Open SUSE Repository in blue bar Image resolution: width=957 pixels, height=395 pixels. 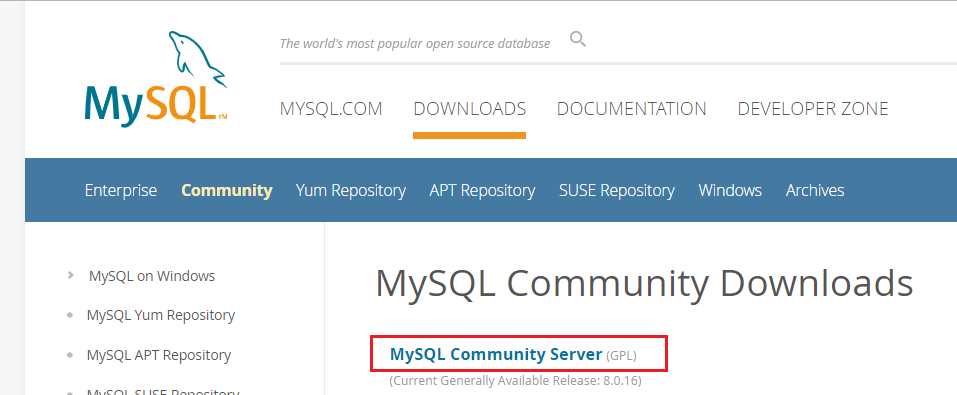tap(617, 190)
